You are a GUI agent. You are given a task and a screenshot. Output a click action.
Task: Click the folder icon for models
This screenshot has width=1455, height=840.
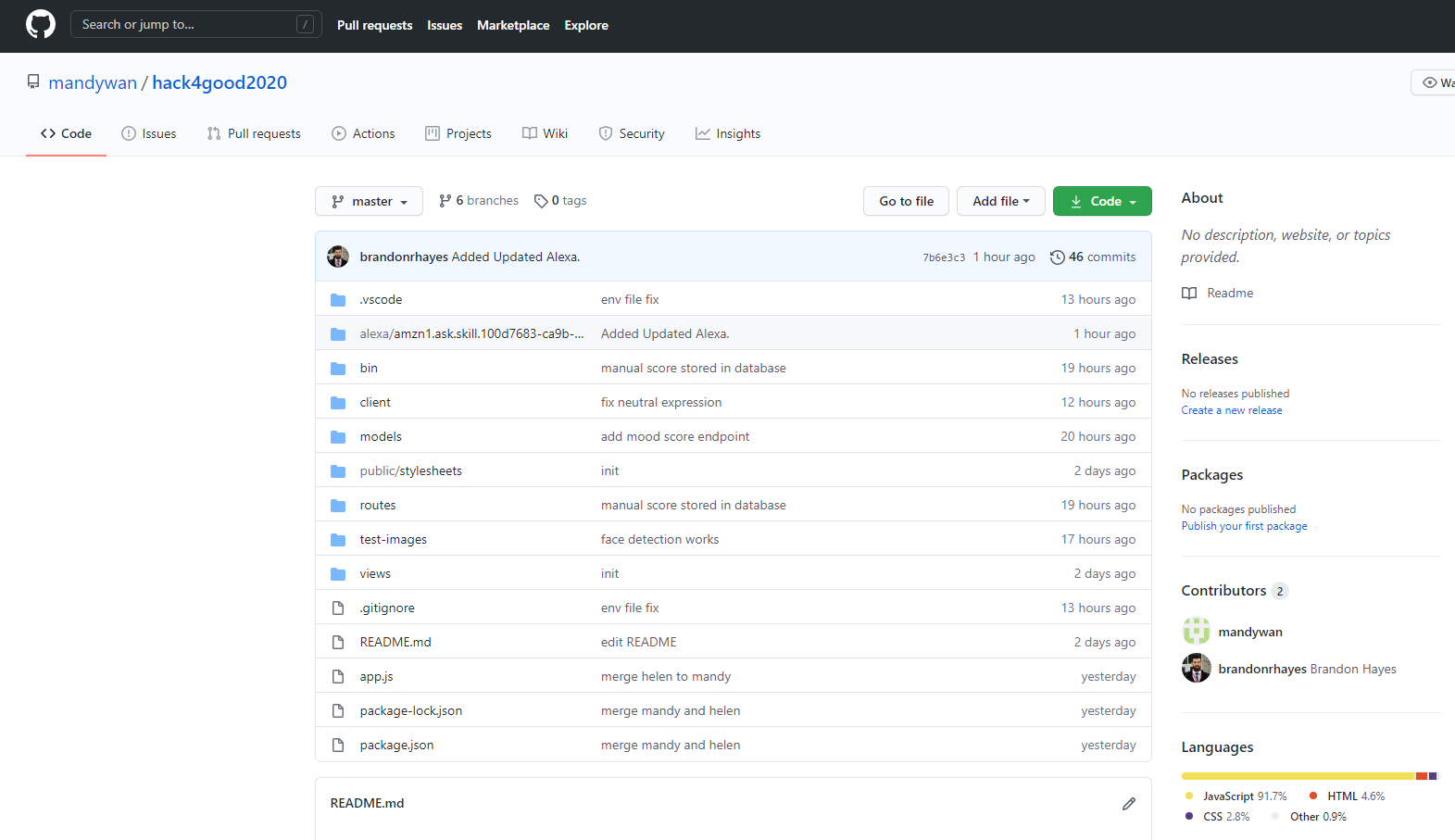coord(338,436)
